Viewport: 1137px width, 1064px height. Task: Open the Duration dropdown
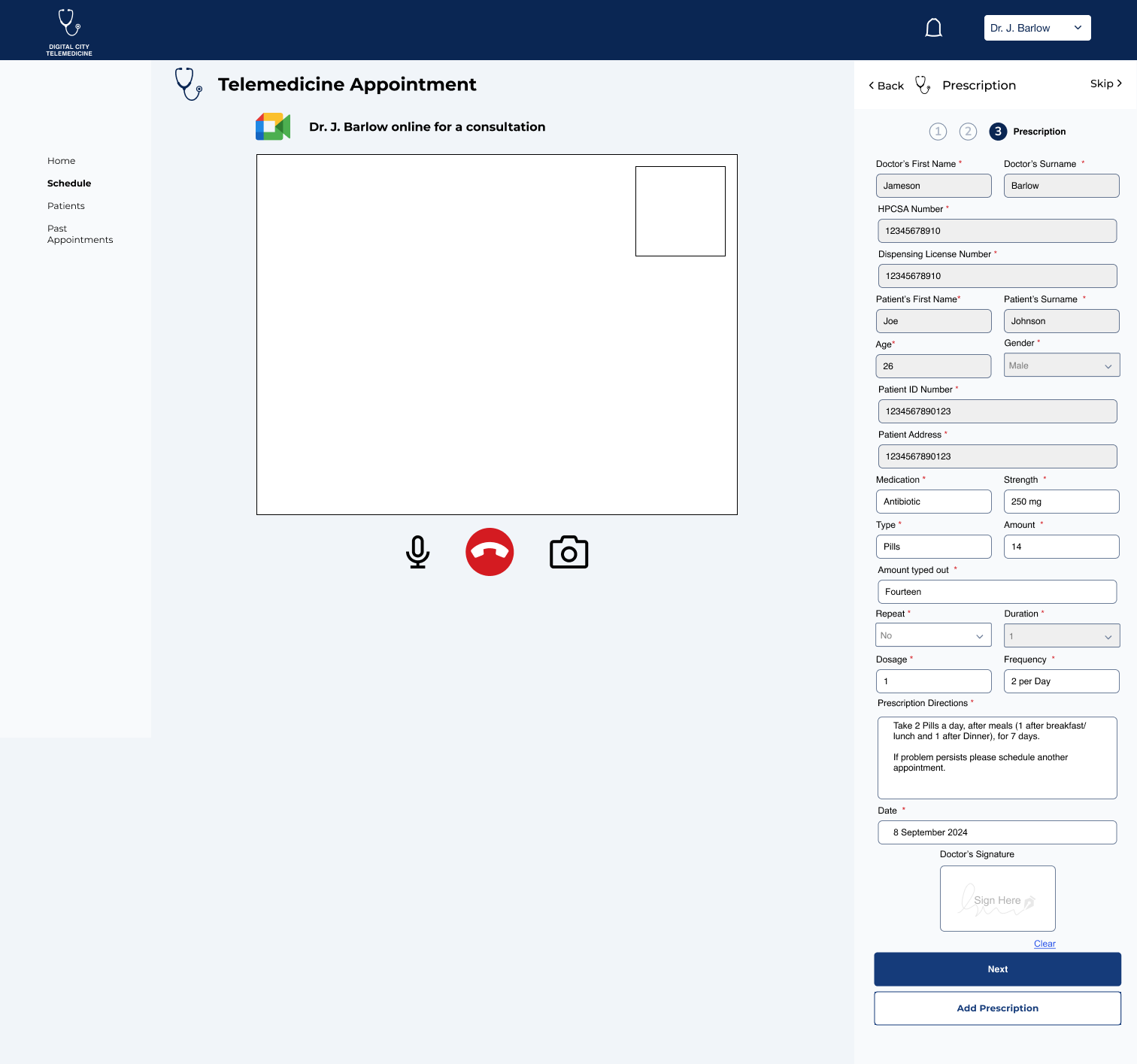pos(1061,636)
